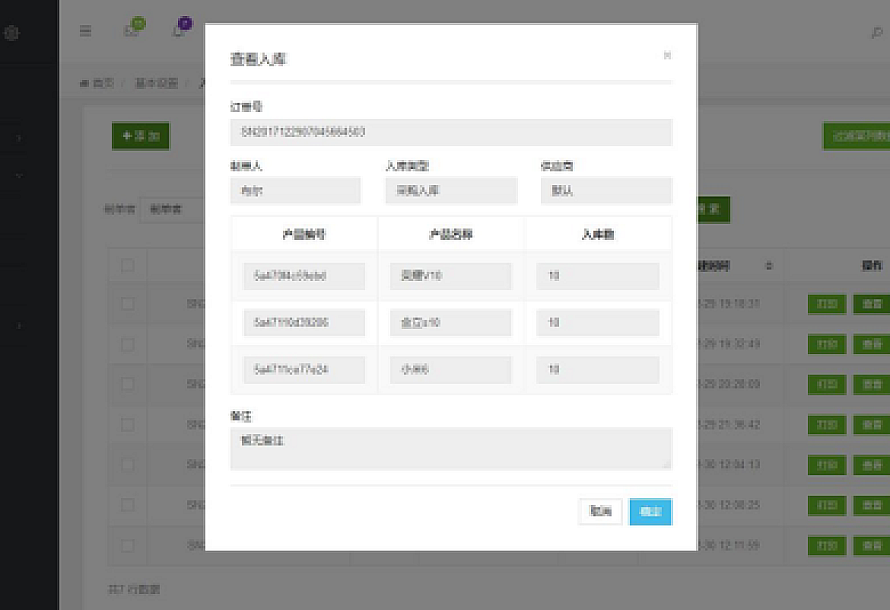Click the blue 确定 button in the dialog

tap(650, 511)
